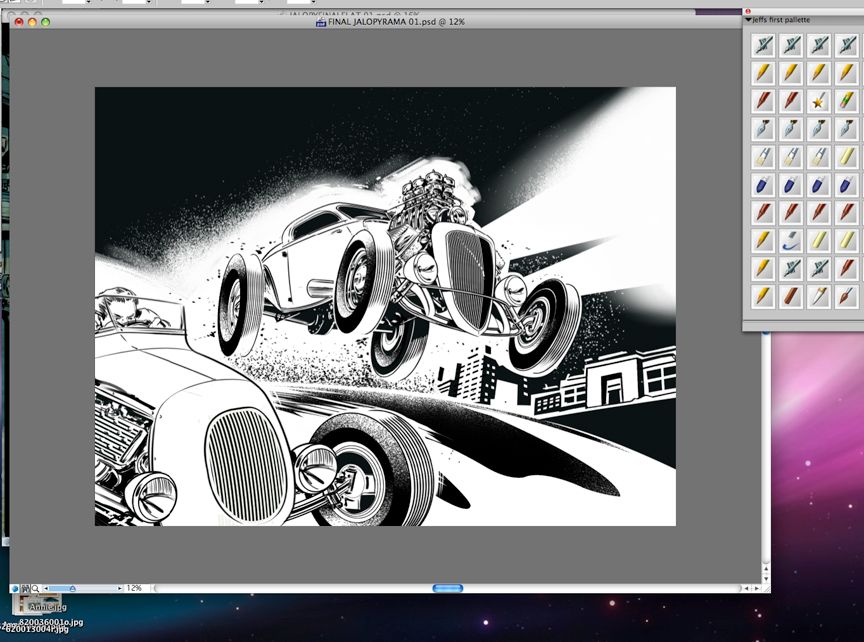Select the pale yellow stick in the fifth row

[846, 157]
